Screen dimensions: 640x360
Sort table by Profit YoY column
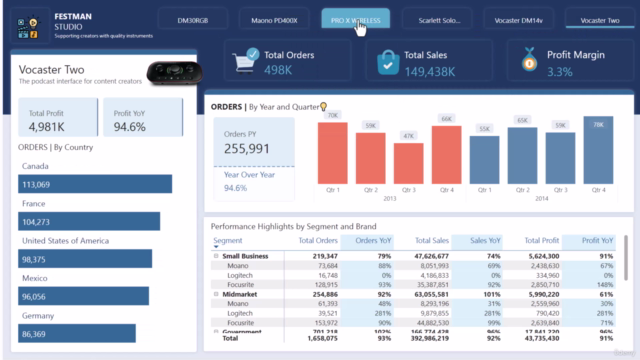tap(598, 241)
